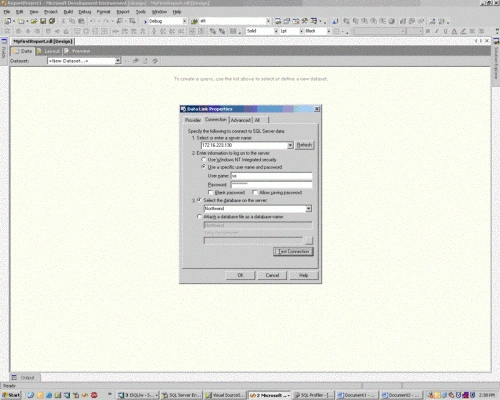Select Attach a database file option
Viewport: 500px width, 400px height.
tap(199, 217)
